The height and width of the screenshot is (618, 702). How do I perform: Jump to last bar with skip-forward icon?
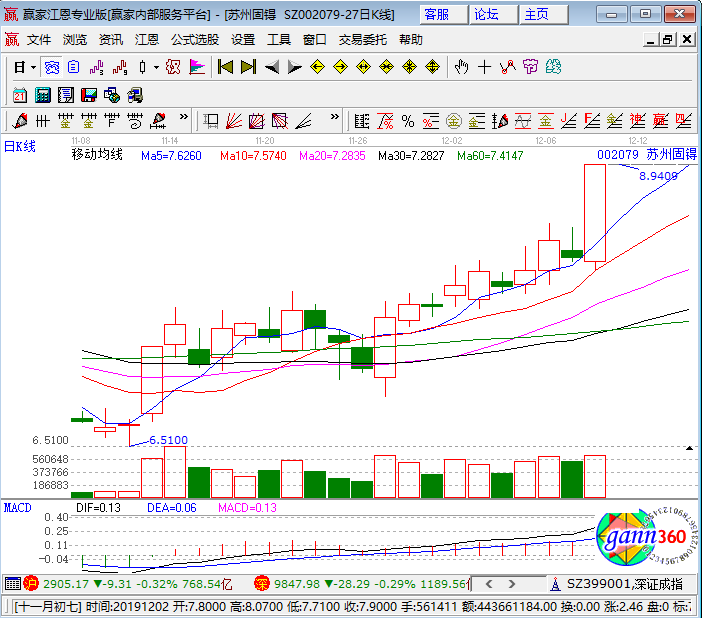tap(248, 67)
